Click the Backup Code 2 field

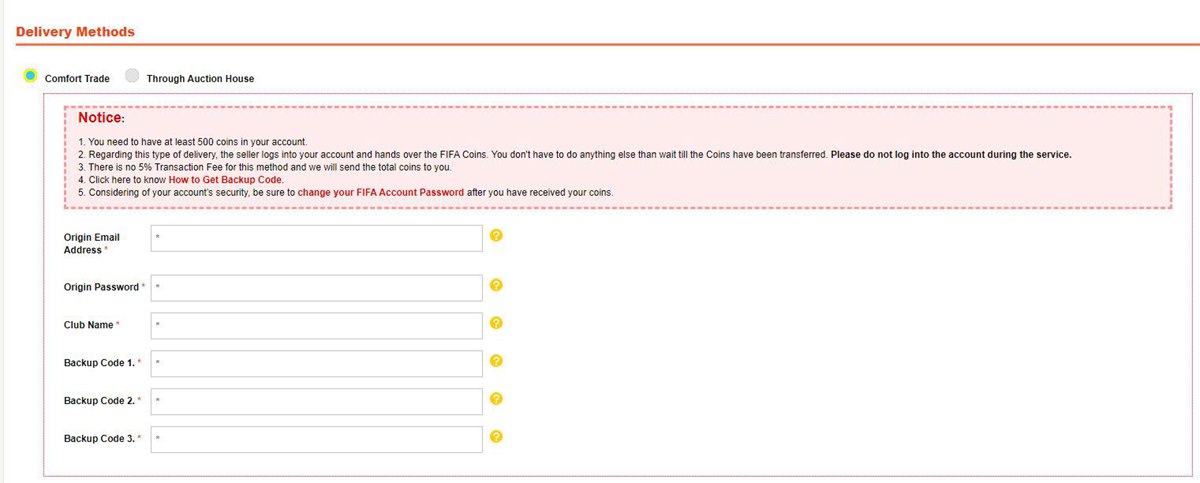coord(317,402)
